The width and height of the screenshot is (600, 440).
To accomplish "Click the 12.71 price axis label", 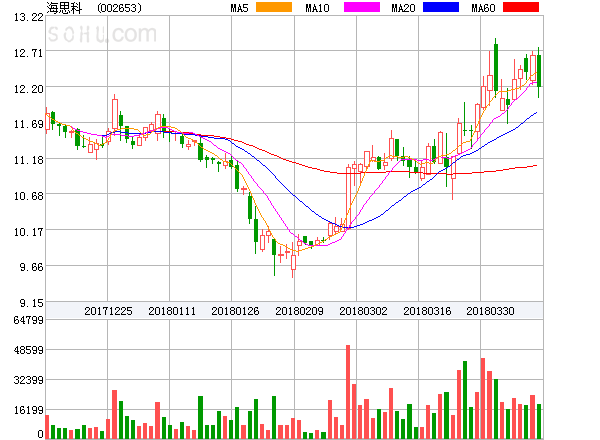I will (x=29, y=53).
